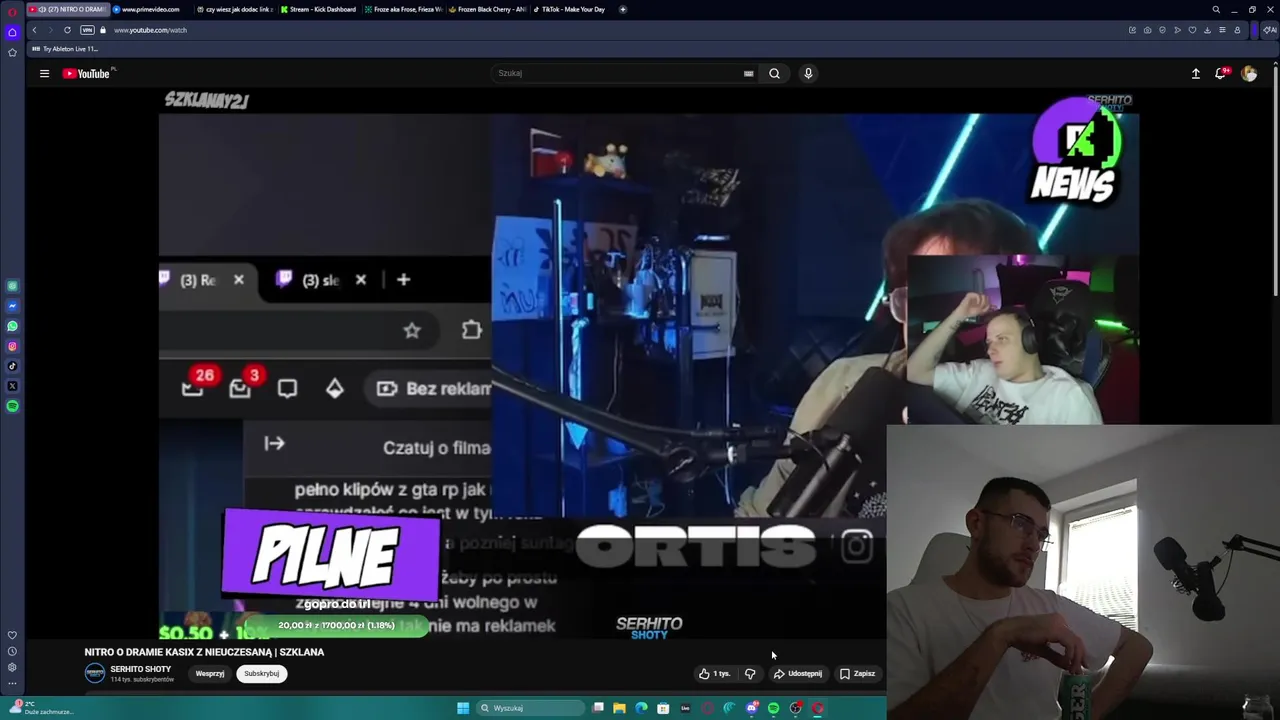The width and height of the screenshot is (1280, 720).
Task: Switch to the 'NITRO O DRAMIE' YouTube tab
Action: [68, 9]
